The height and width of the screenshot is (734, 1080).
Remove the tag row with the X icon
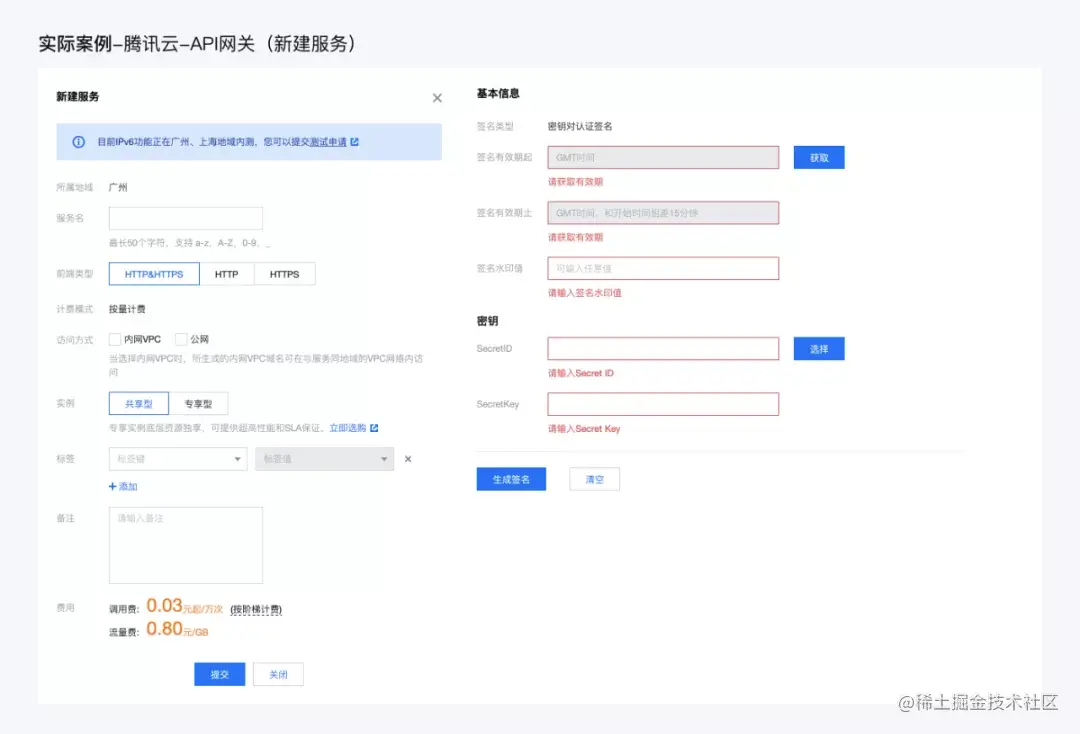[408, 459]
